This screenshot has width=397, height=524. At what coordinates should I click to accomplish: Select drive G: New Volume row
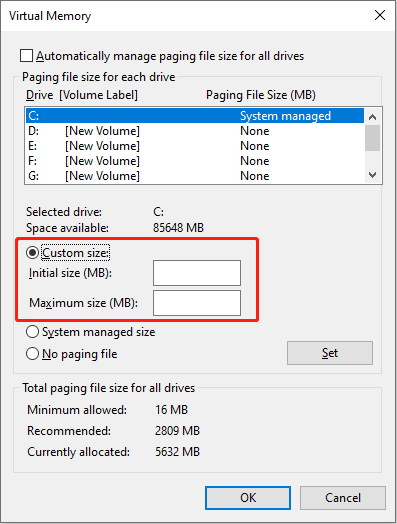click(195, 176)
